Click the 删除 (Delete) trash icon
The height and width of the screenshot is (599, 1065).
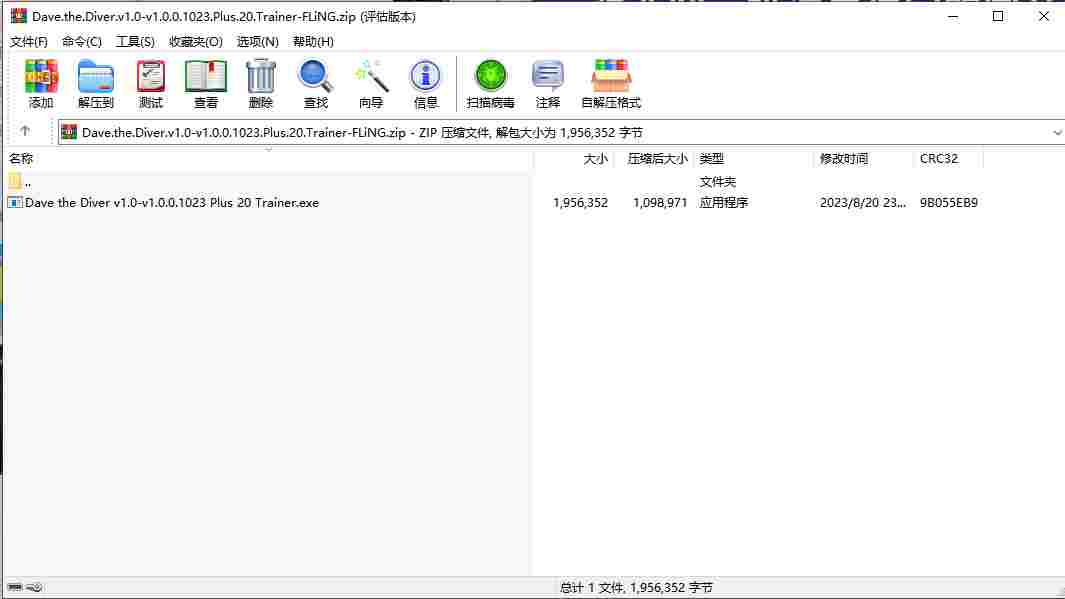click(261, 84)
